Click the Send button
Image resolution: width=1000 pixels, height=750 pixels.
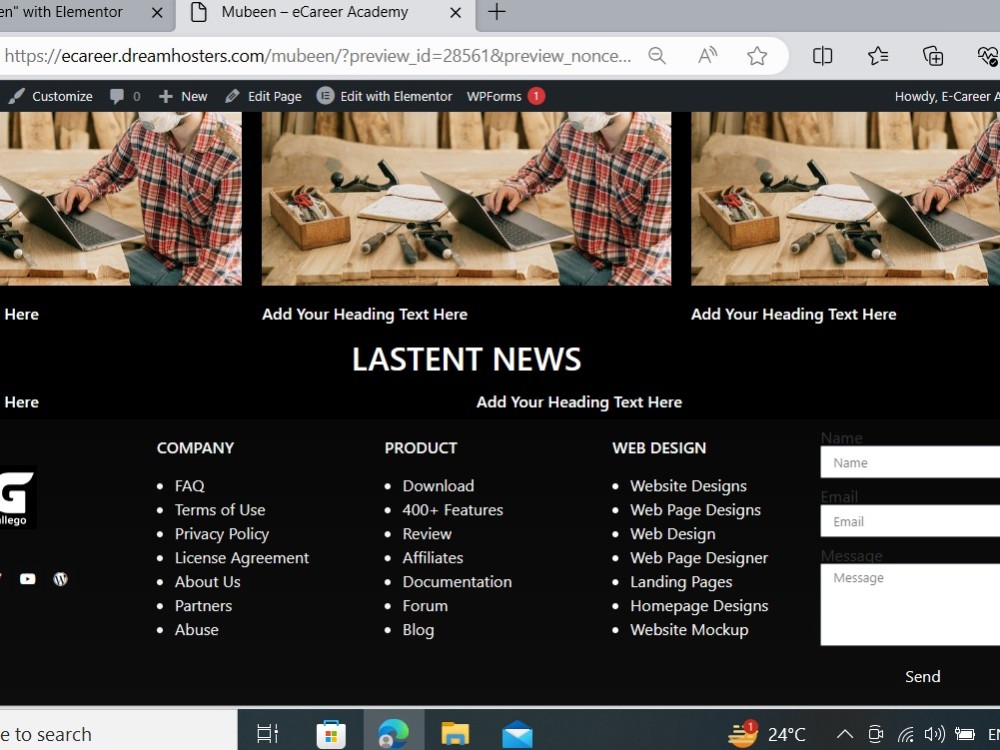(922, 677)
